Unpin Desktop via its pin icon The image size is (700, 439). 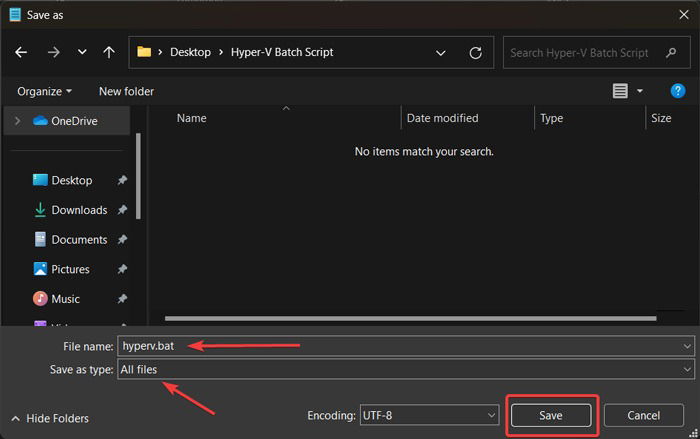[x=122, y=180]
